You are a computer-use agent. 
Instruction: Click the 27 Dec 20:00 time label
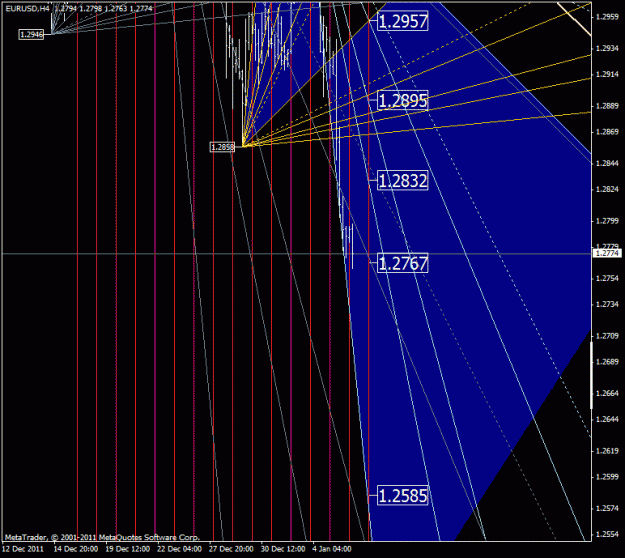pos(231,549)
